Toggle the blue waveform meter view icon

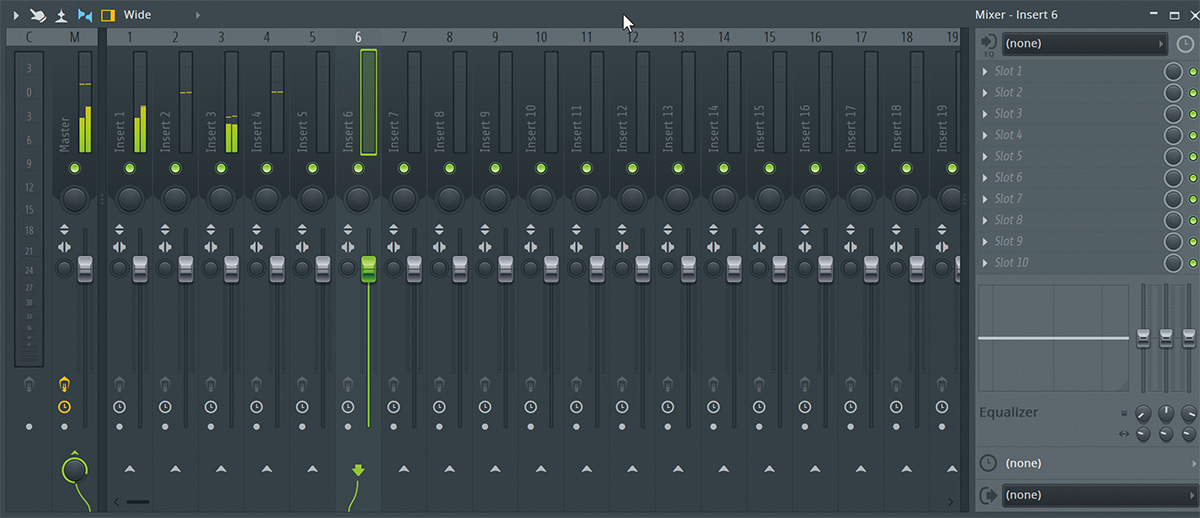tap(85, 15)
